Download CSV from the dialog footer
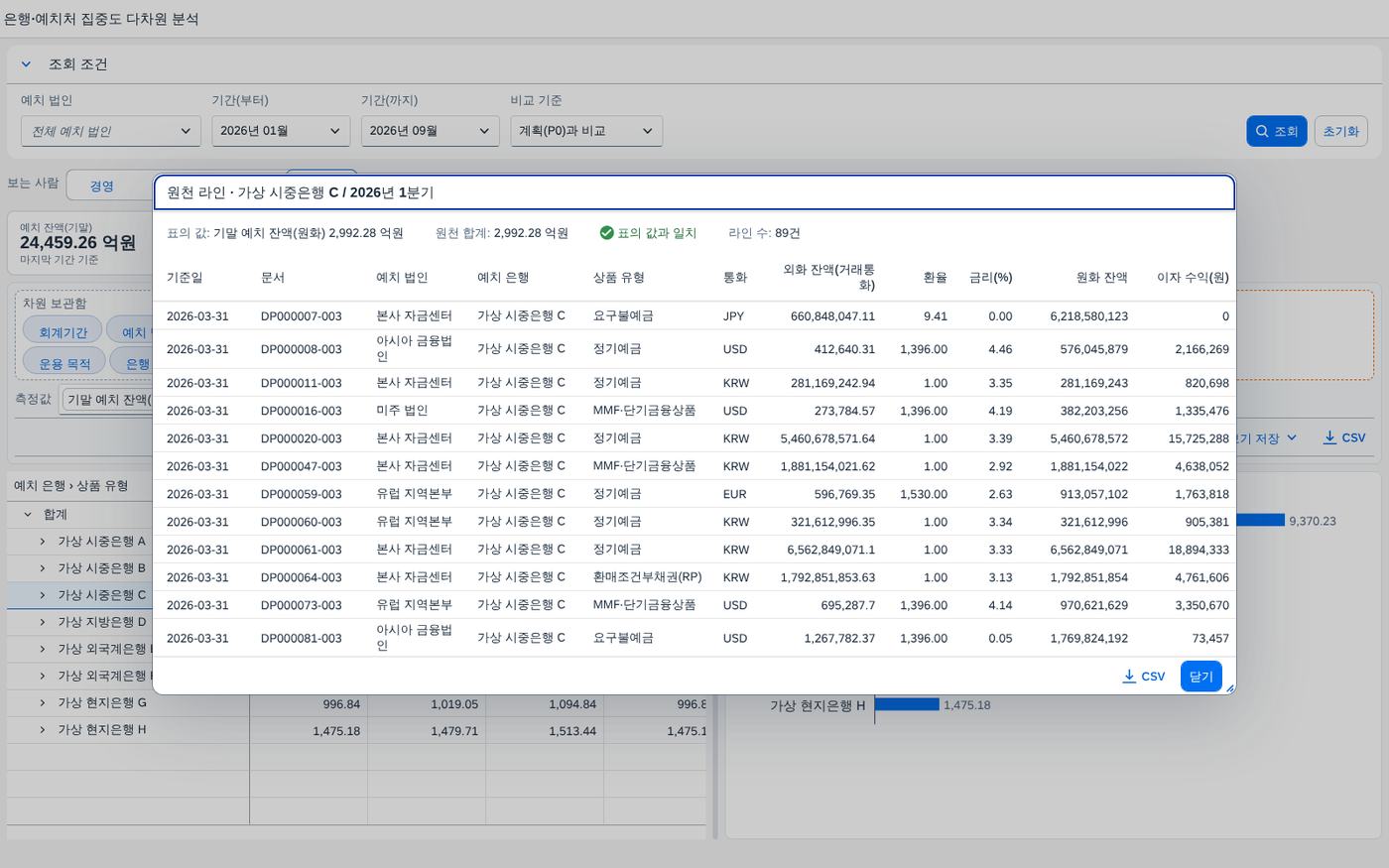The height and width of the screenshot is (868, 1389). coord(1143,677)
